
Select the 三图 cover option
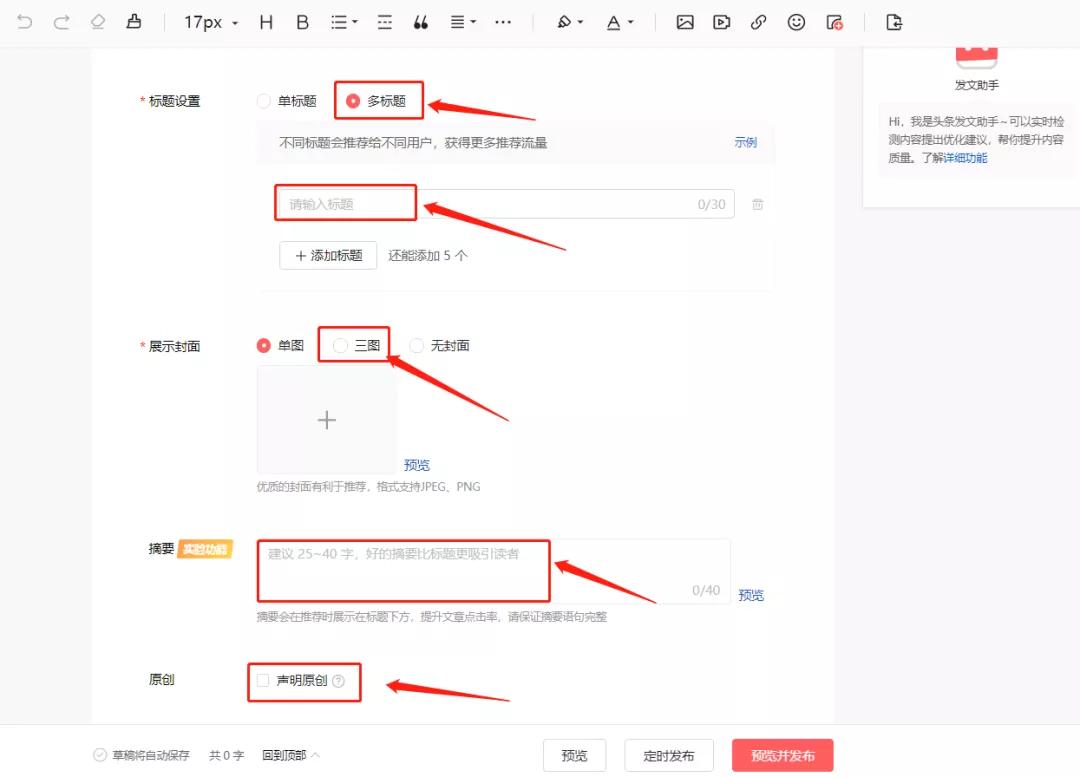tap(340, 344)
